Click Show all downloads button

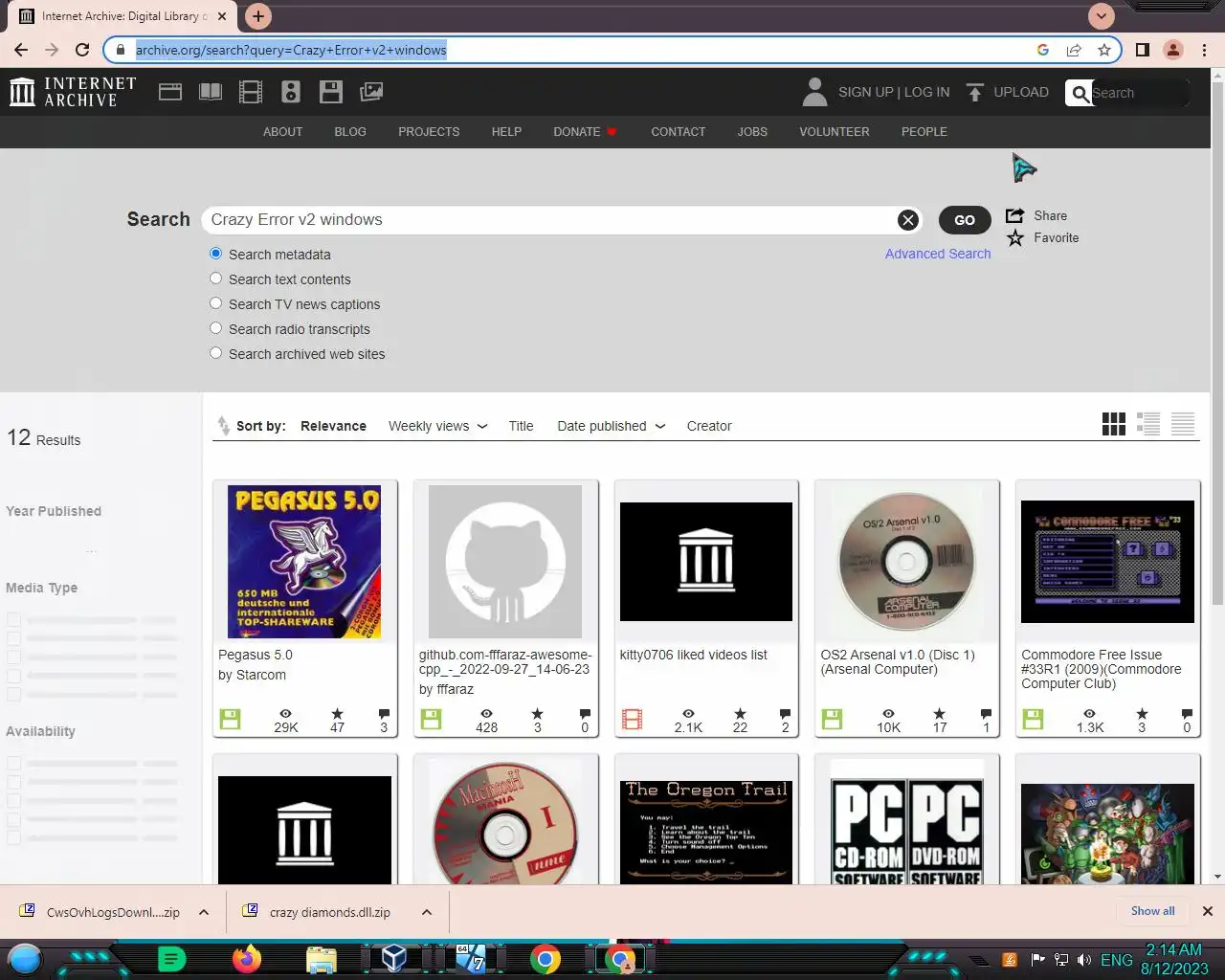tap(1152, 911)
